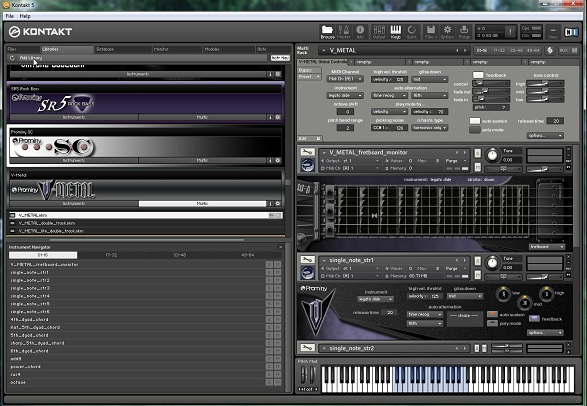Expand the options dropdown in global controls
587x406 pixels.
545,135
